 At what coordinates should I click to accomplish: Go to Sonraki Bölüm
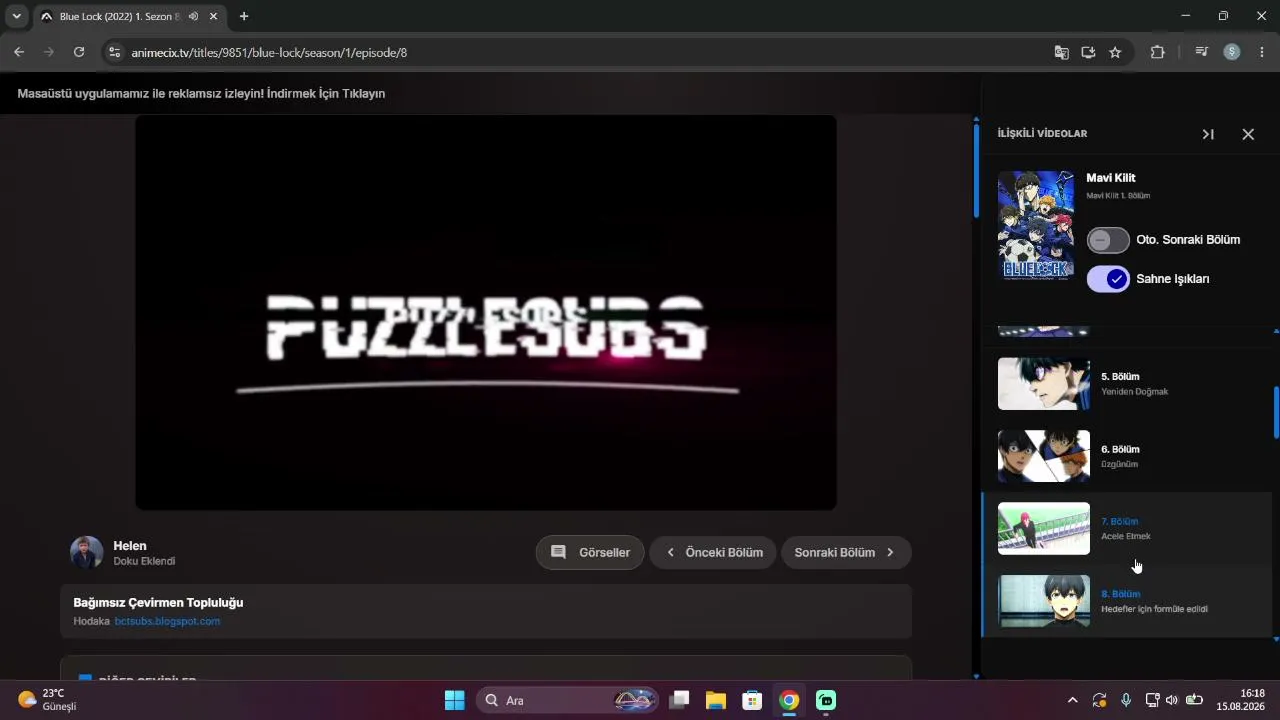click(846, 553)
